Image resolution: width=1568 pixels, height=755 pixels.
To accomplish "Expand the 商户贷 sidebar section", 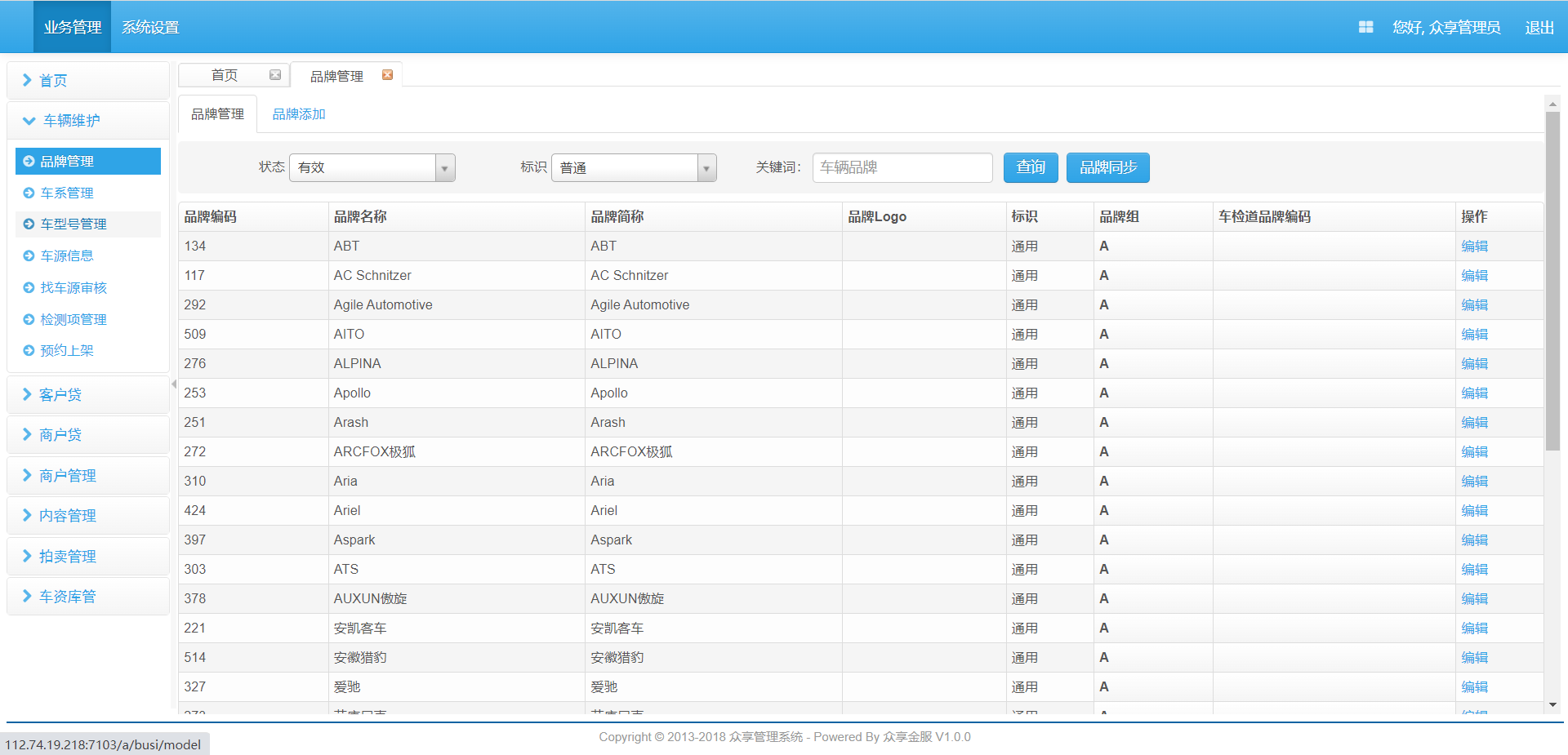I will click(88, 435).
